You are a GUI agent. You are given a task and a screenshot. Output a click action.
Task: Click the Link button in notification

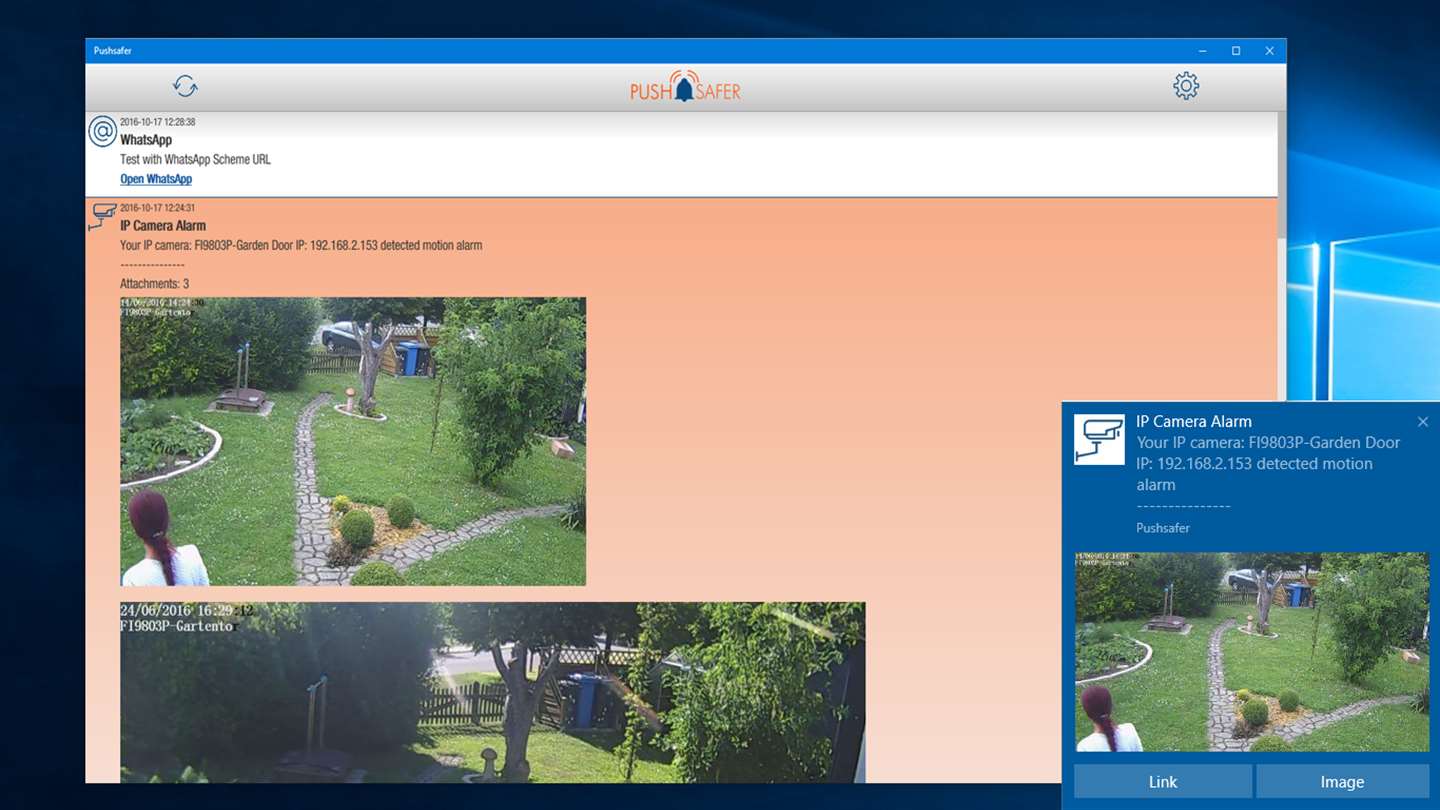tap(1163, 782)
